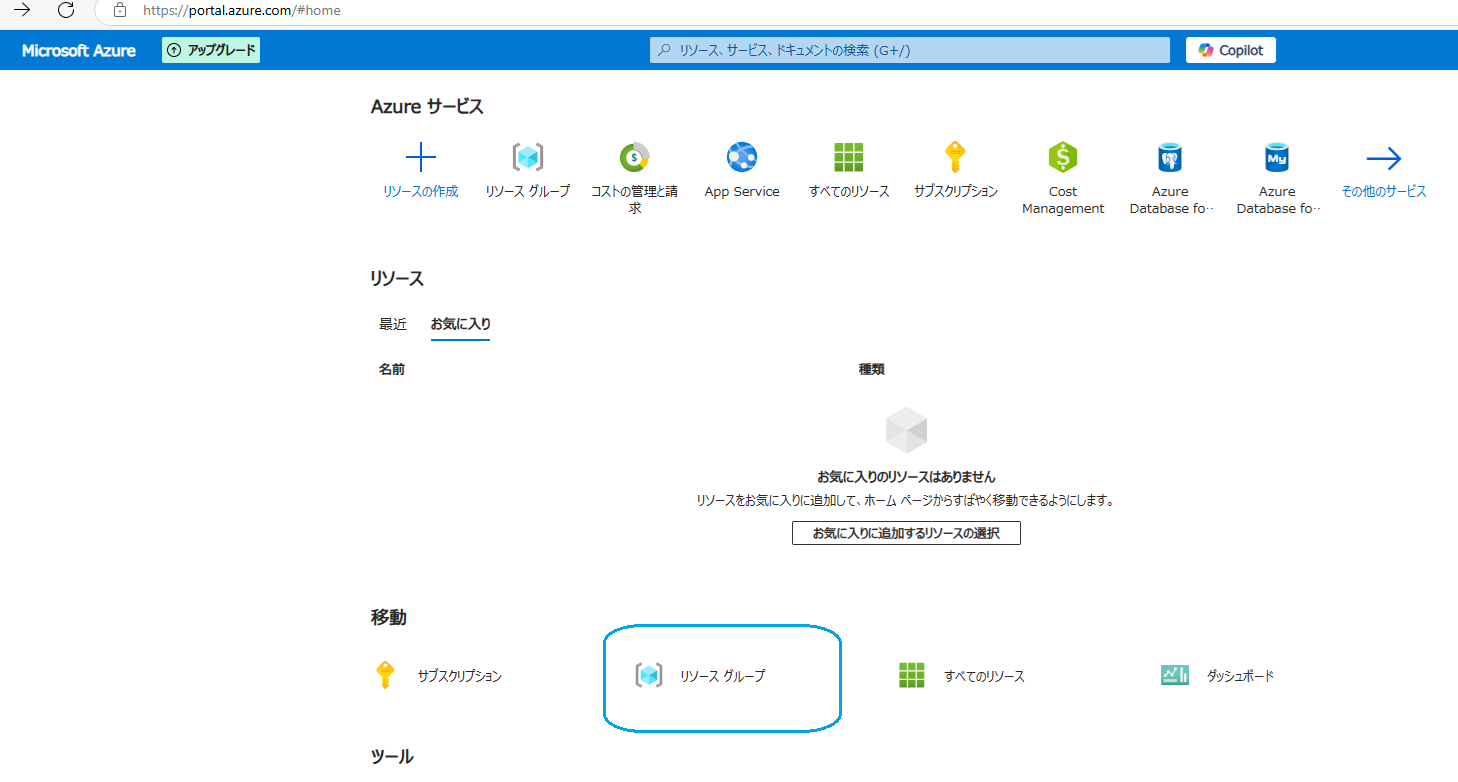Click すべてのリソース grid icon under 移動
The image size is (1458, 782).
911,676
